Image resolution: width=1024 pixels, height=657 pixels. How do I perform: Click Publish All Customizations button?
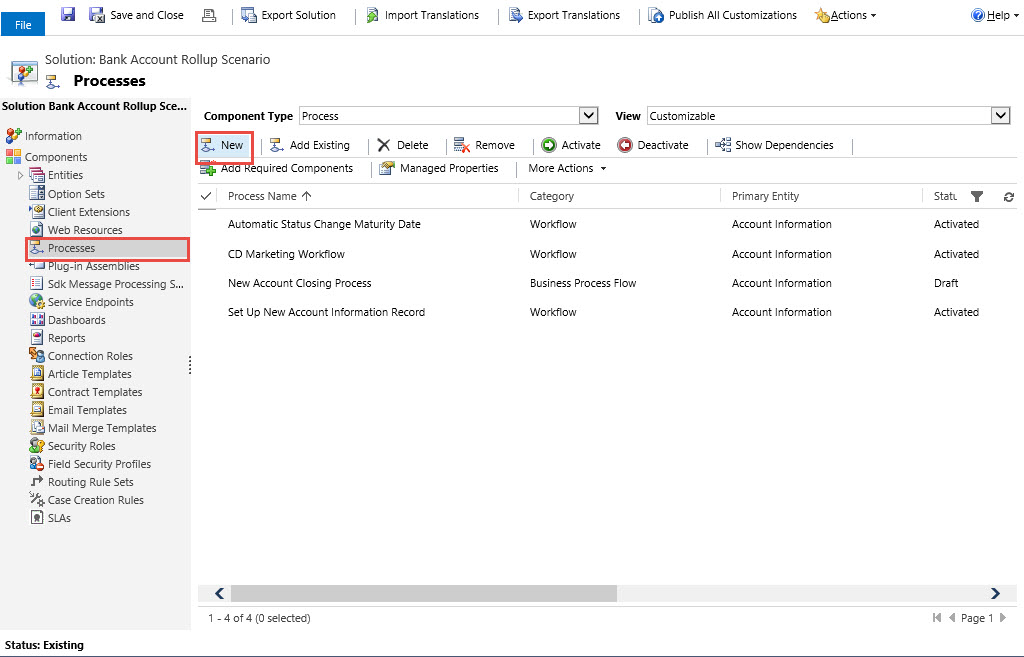click(722, 15)
